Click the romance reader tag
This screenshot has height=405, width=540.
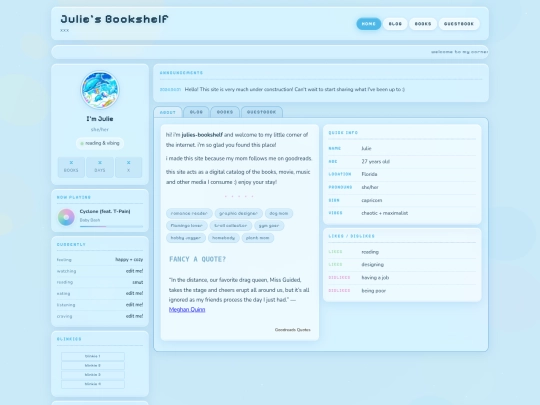(189, 214)
